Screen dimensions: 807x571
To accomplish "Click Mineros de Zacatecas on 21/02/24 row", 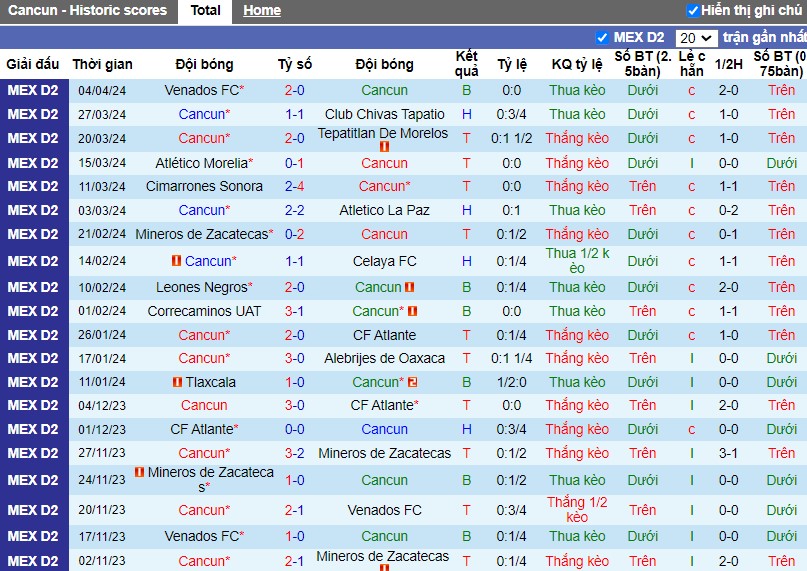I will click(x=201, y=234).
